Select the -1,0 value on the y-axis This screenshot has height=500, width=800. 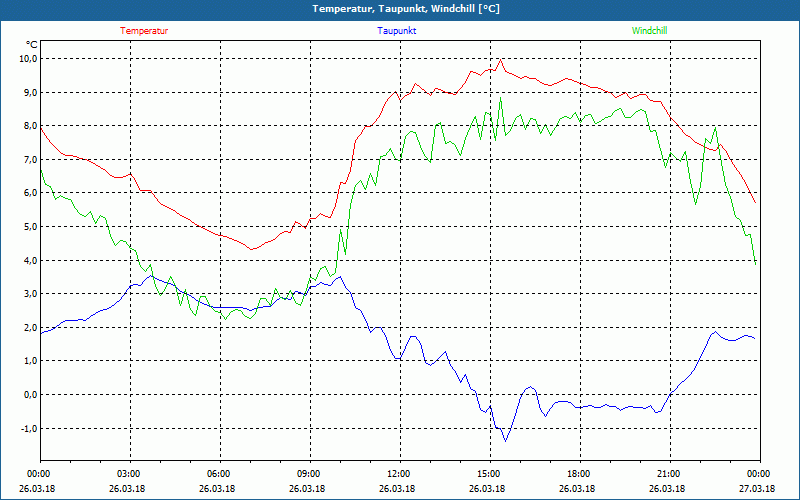click(28, 428)
